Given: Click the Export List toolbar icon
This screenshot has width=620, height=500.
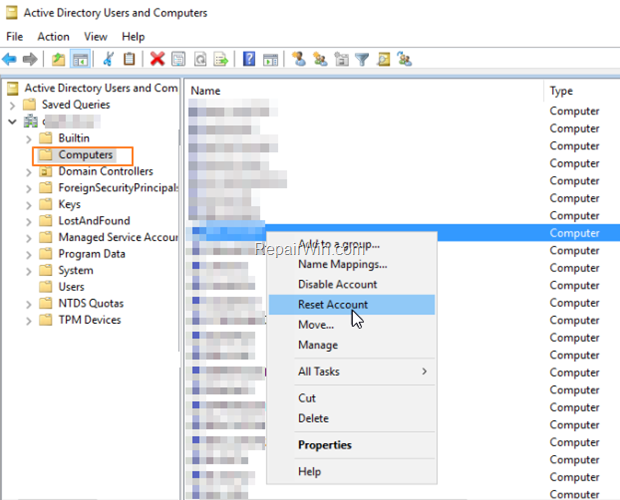Looking at the screenshot, I should coord(221,59).
